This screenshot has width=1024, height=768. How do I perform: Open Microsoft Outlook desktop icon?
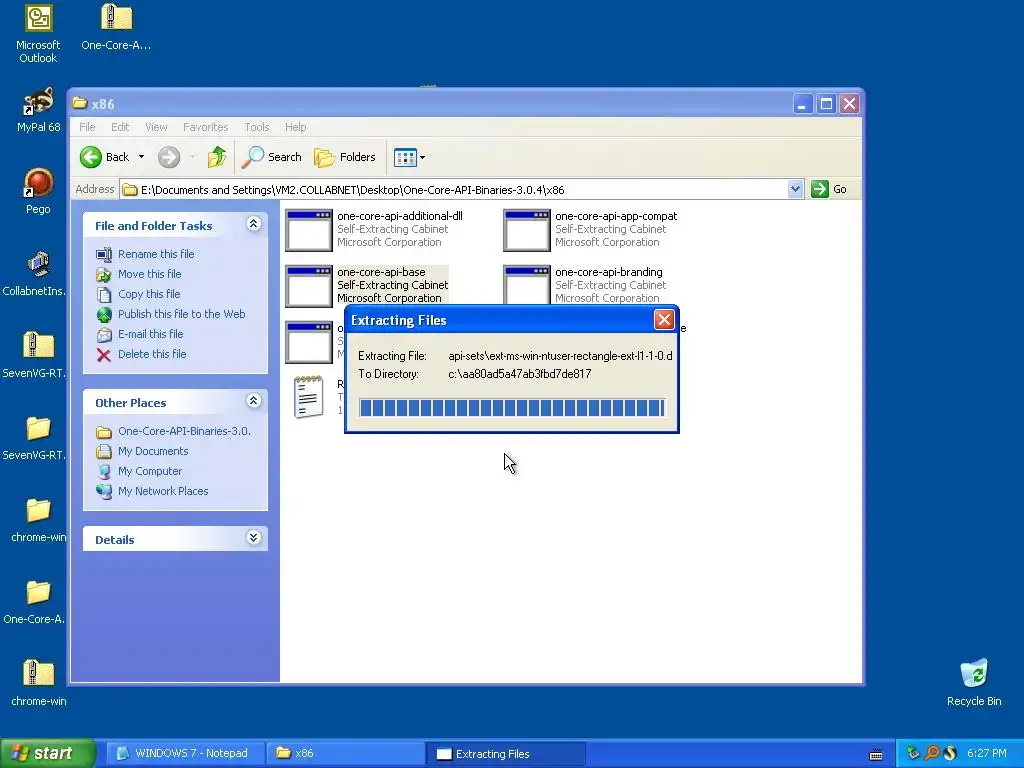coord(38,33)
